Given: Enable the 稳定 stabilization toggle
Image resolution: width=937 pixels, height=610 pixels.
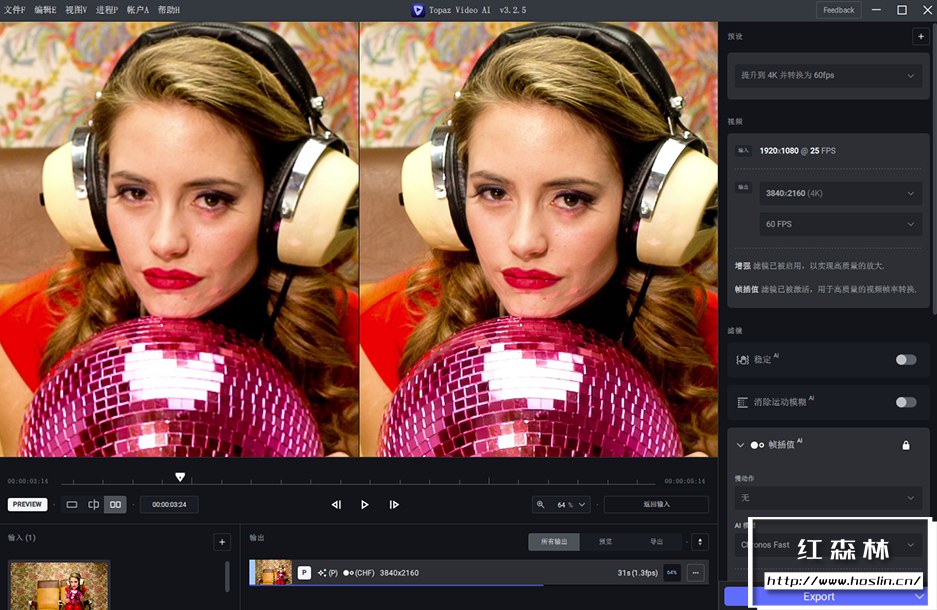Looking at the screenshot, I should [905, 360].
